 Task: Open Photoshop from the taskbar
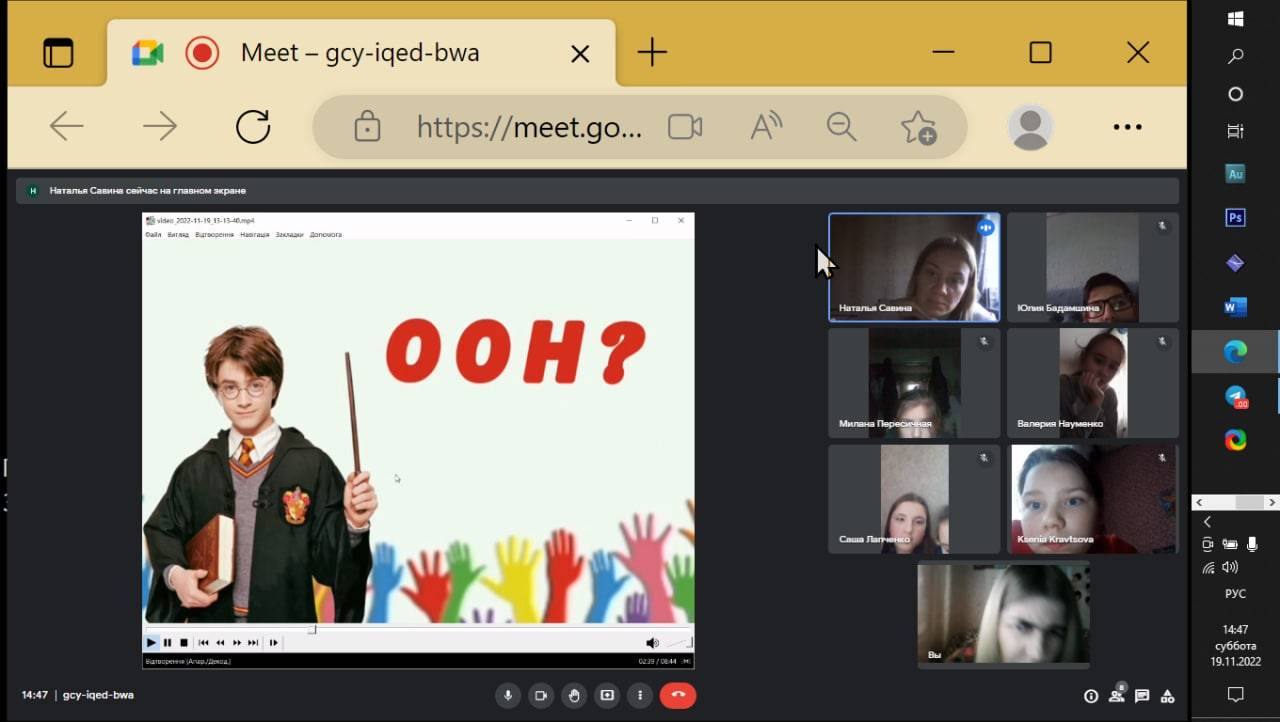(x=1235, y=217)
